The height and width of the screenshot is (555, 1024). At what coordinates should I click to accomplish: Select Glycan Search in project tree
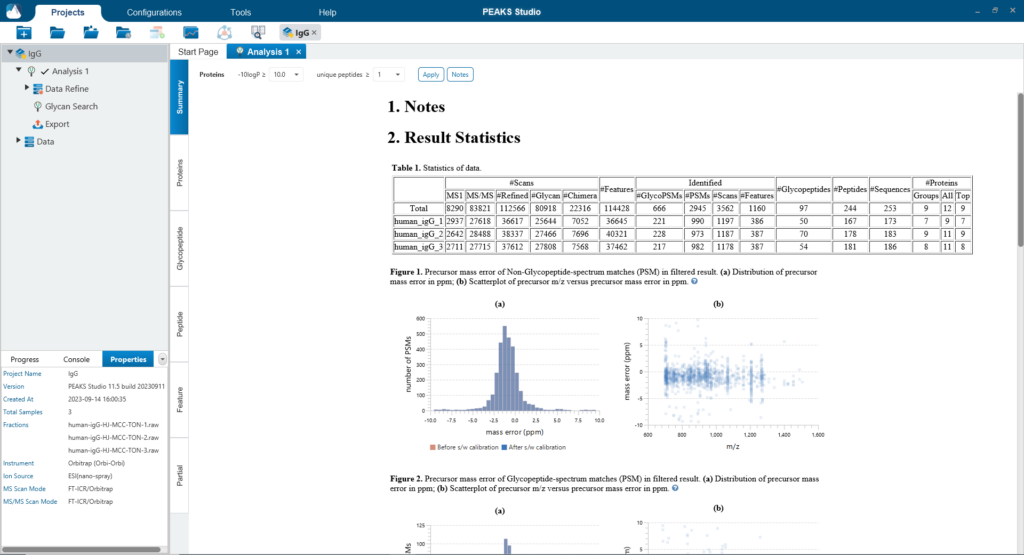(x=71, y=106)
